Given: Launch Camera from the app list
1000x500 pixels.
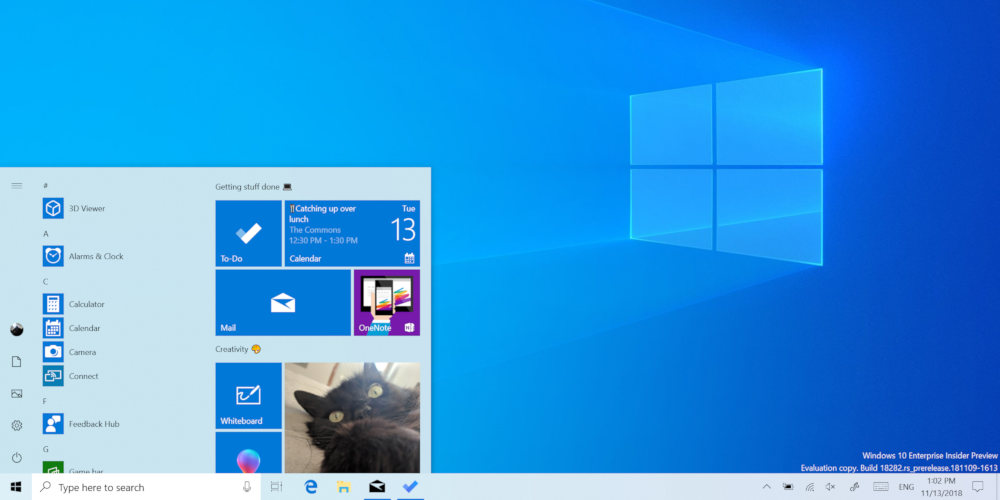Looking at the screenshot, I should point(70,352).
